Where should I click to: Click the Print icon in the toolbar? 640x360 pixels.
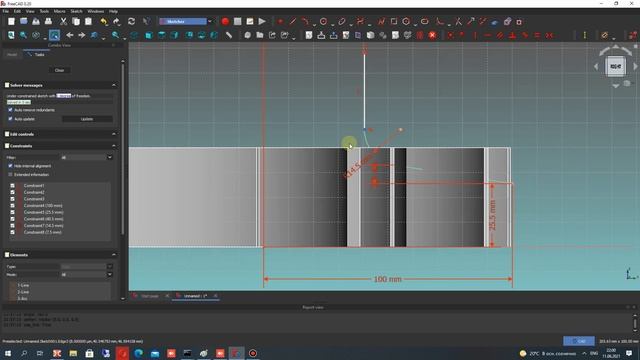click(x=48, y=22)
